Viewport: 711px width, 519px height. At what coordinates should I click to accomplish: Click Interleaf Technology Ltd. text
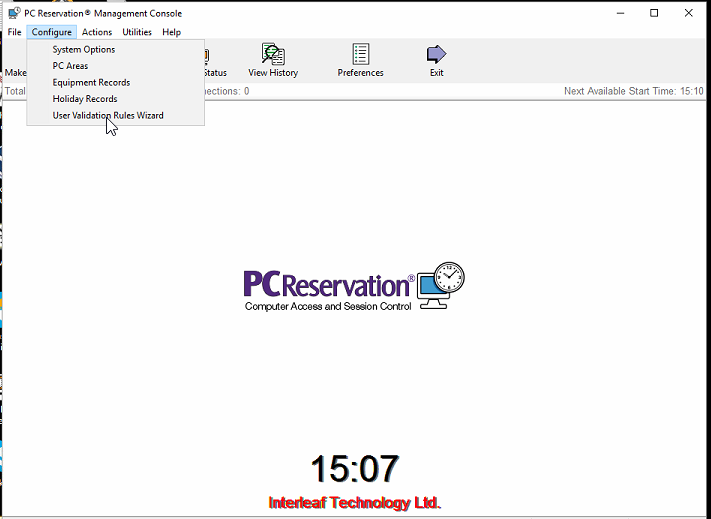tap(355, 502)
